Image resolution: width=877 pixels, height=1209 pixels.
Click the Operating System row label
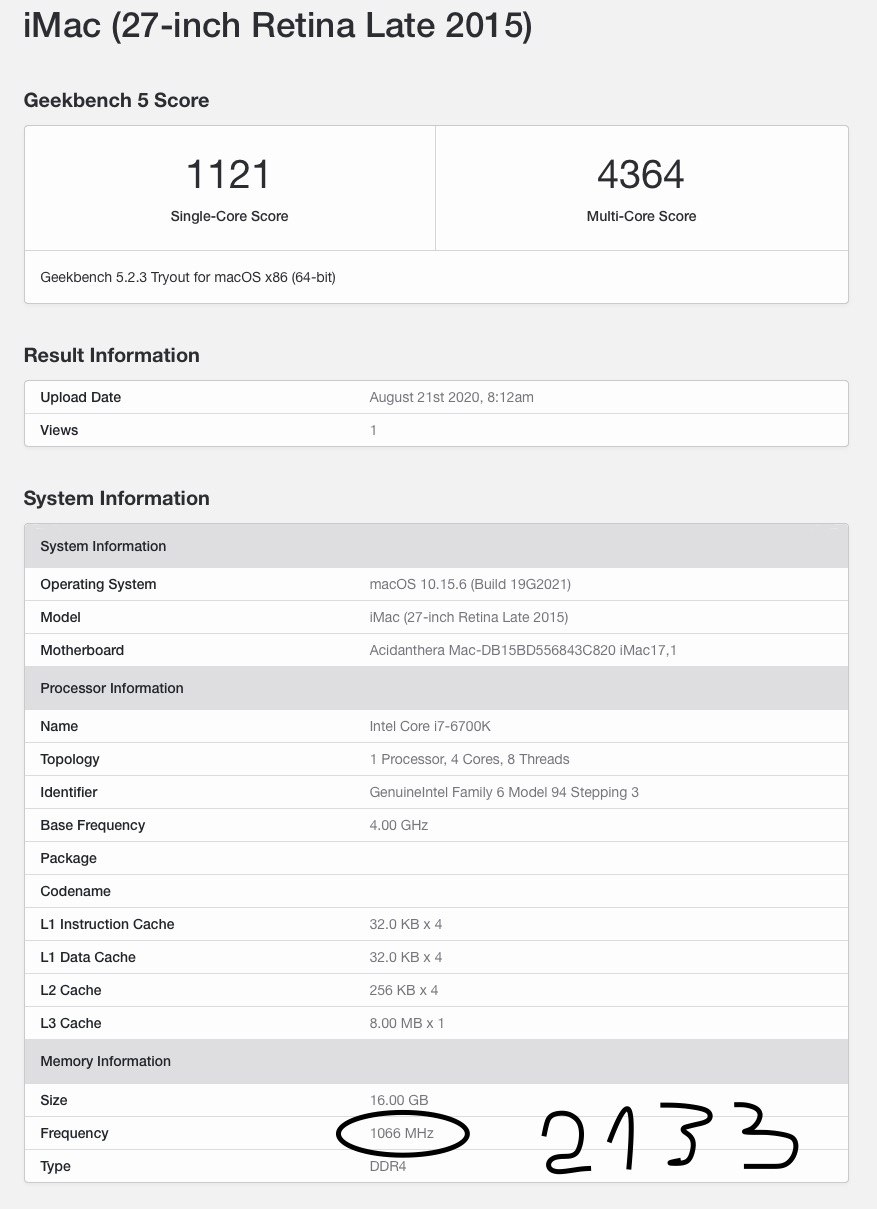coord(98,584)
